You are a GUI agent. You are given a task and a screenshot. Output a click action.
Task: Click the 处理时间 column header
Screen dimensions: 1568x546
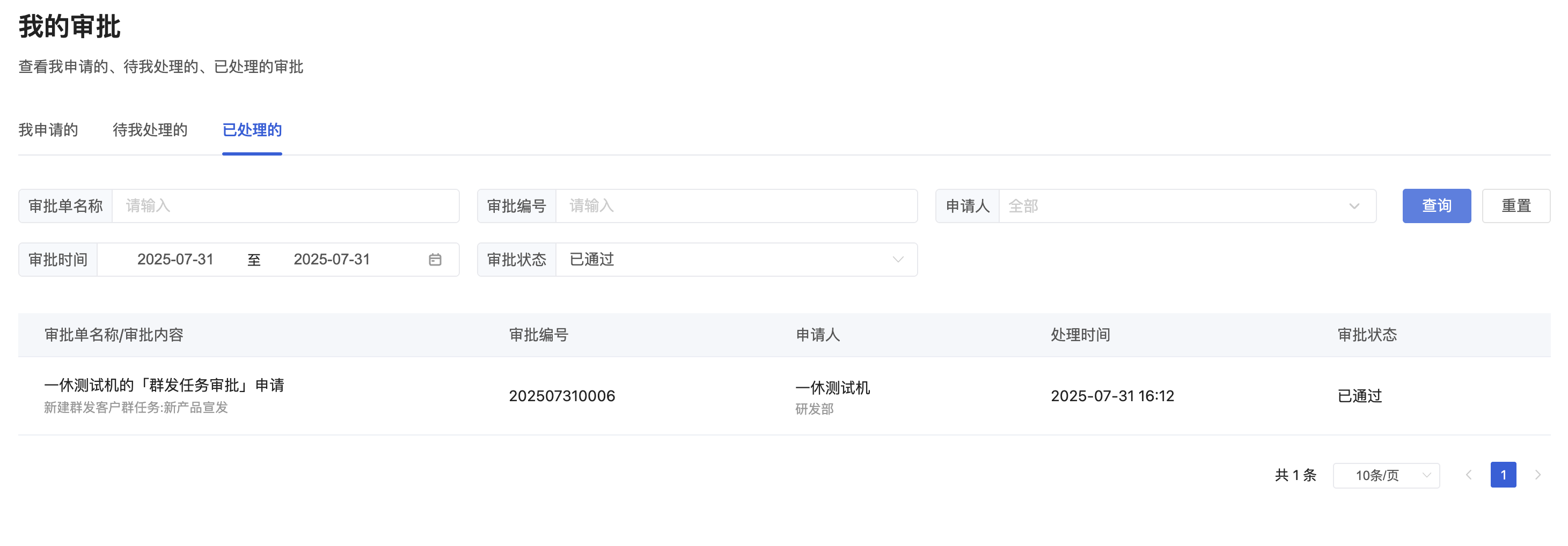pos(1080,335)
